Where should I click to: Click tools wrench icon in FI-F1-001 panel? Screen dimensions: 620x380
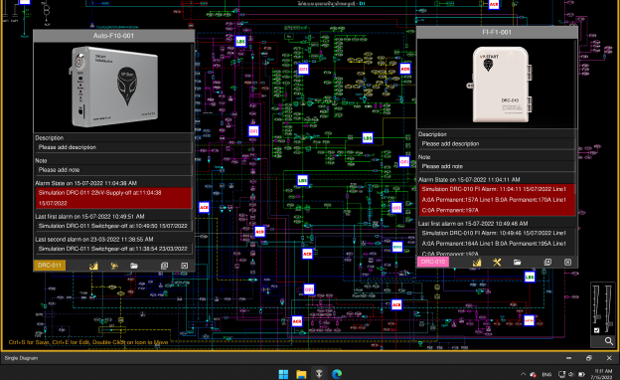tap(497, 262)
